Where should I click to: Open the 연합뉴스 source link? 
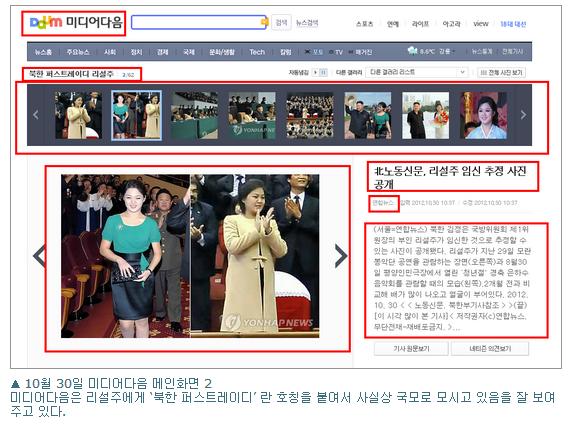tap(383, 202)
